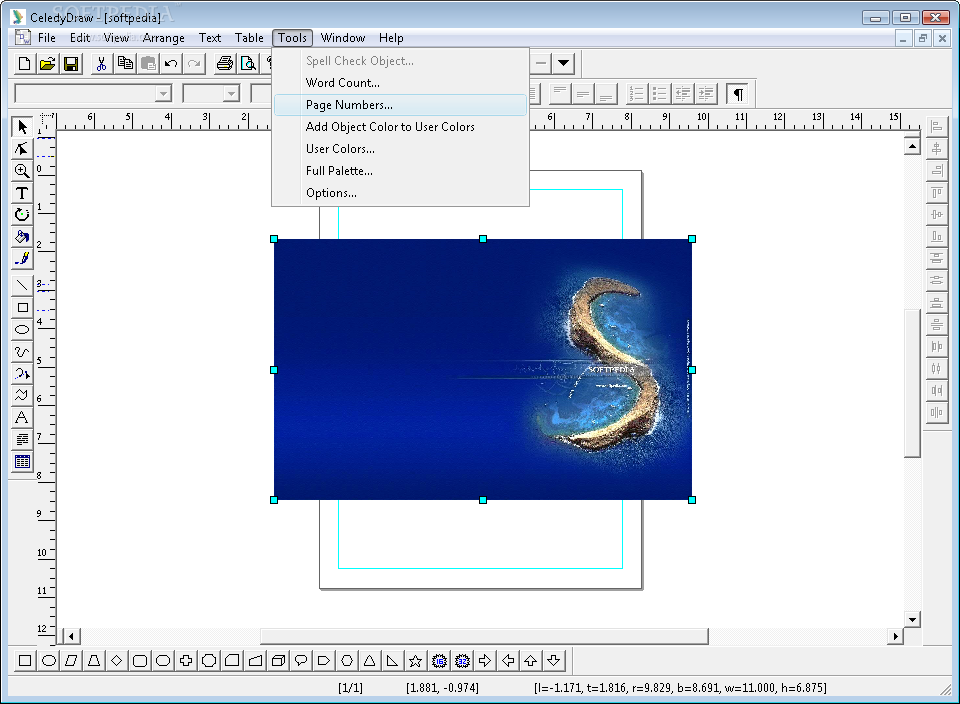Open the line style dropdown arrow

[x=563, y=63]
